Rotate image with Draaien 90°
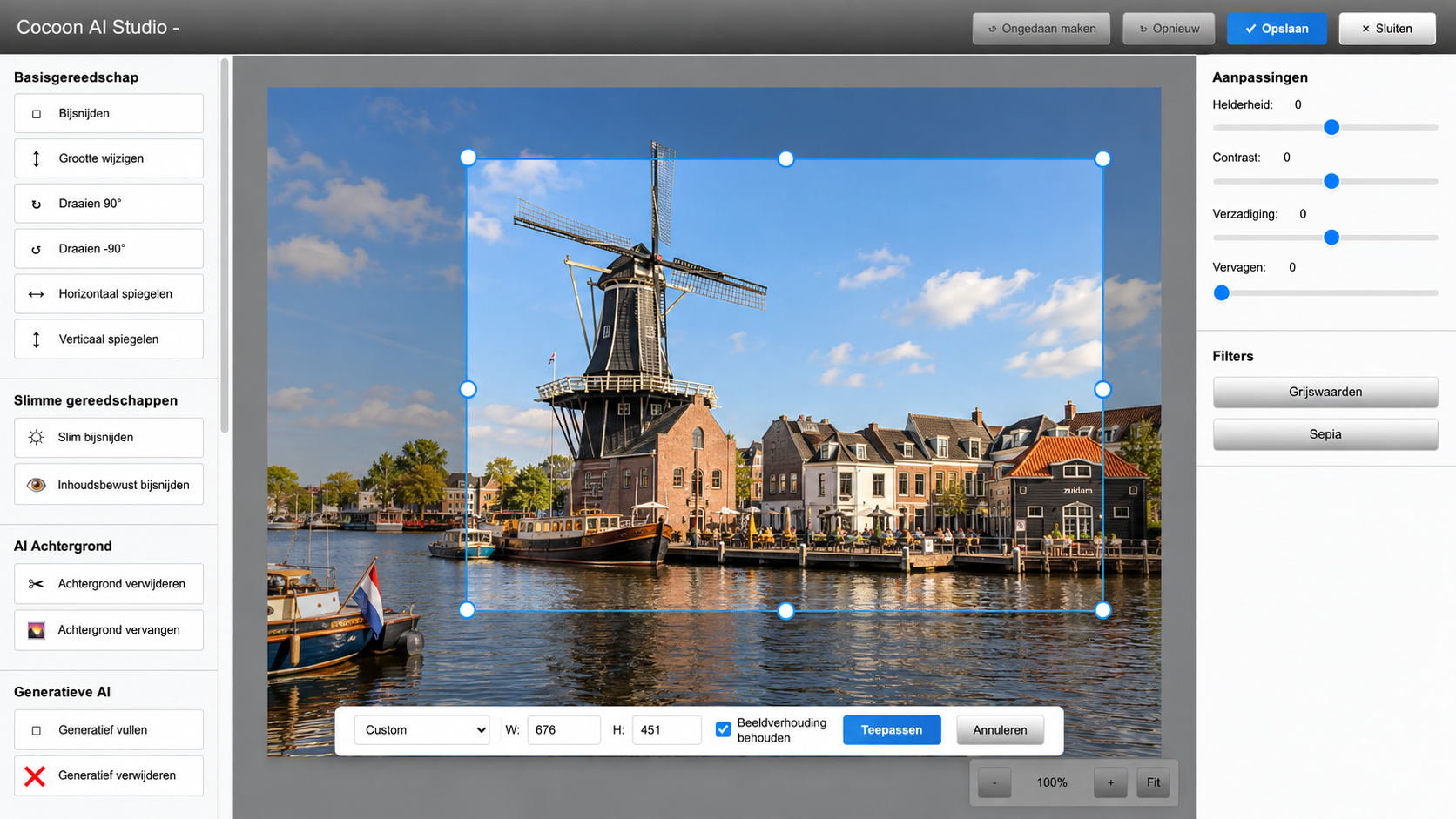Viewport: 1456px width, 819px height. pos(109,204)
